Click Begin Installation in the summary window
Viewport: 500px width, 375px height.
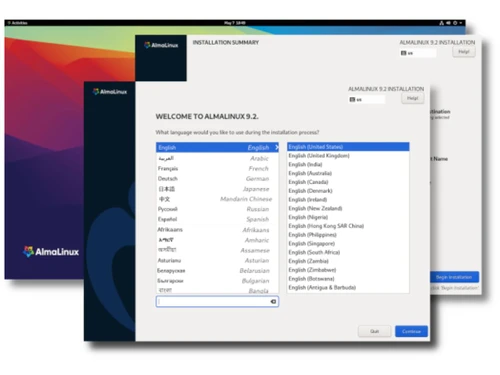(454, 277)
